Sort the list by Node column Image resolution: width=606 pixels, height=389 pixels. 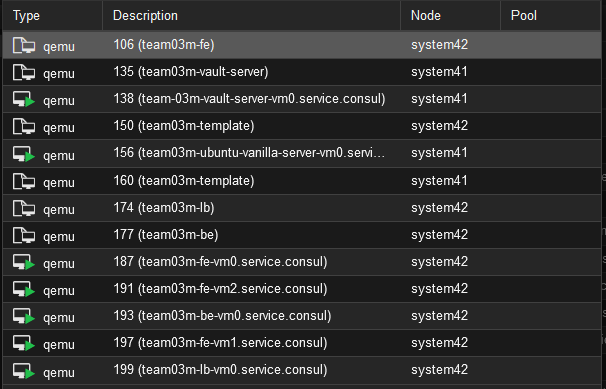coord(451,15)
